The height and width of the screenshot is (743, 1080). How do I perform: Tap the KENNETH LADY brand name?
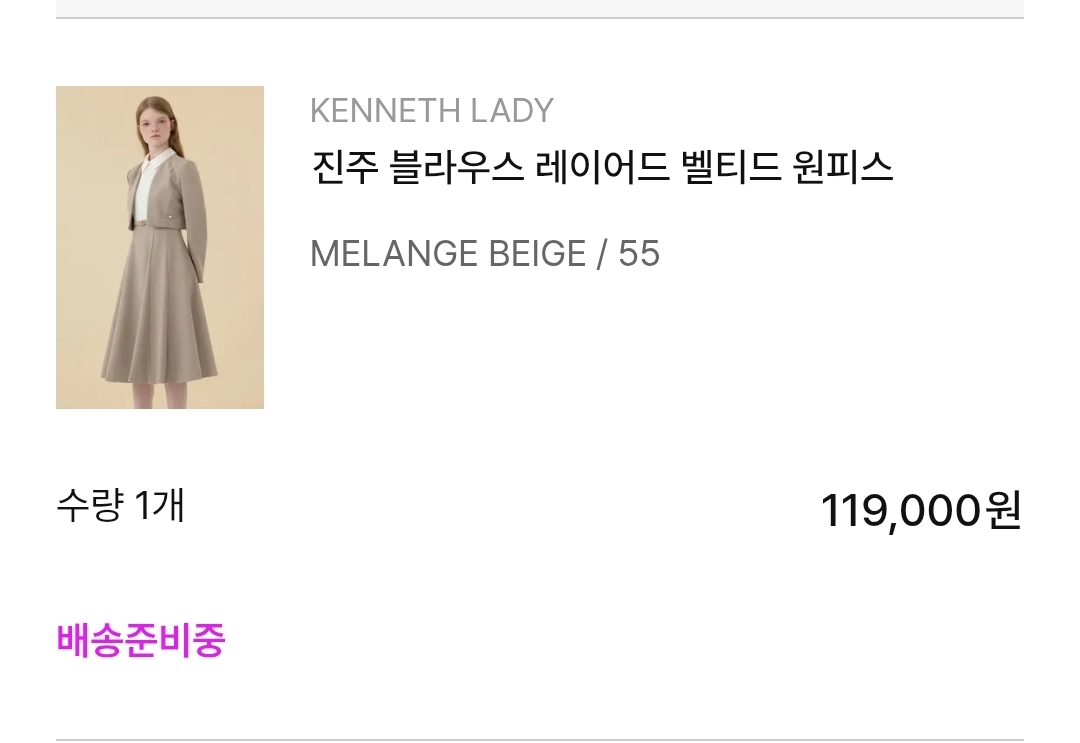[431, 111]
